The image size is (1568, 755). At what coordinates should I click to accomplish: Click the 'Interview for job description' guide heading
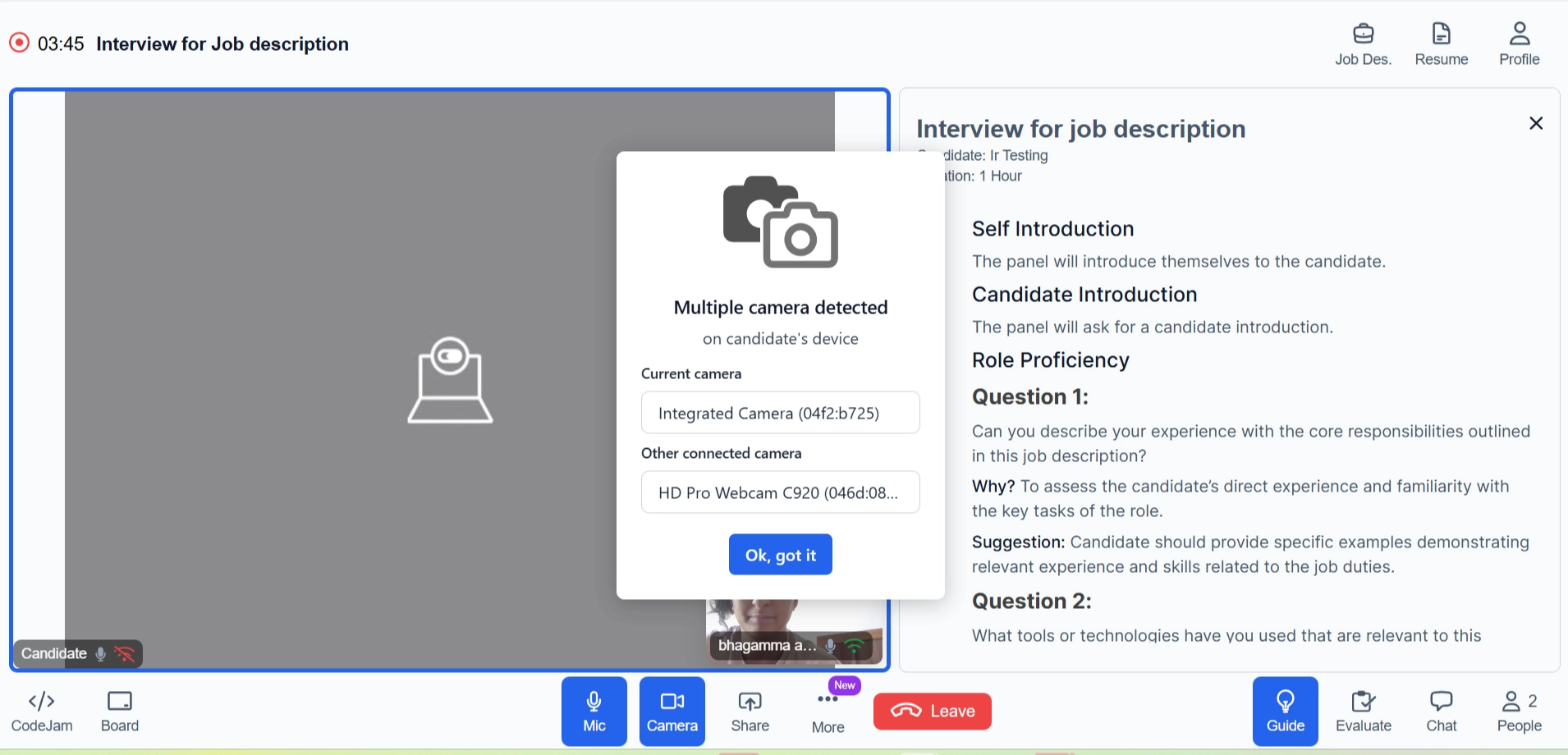click(1081, 129)
